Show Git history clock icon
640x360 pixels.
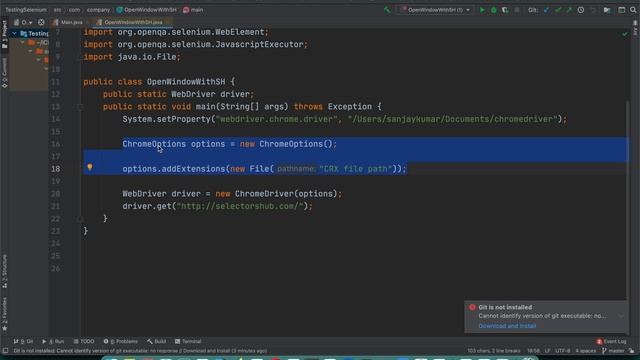[581, 10]
